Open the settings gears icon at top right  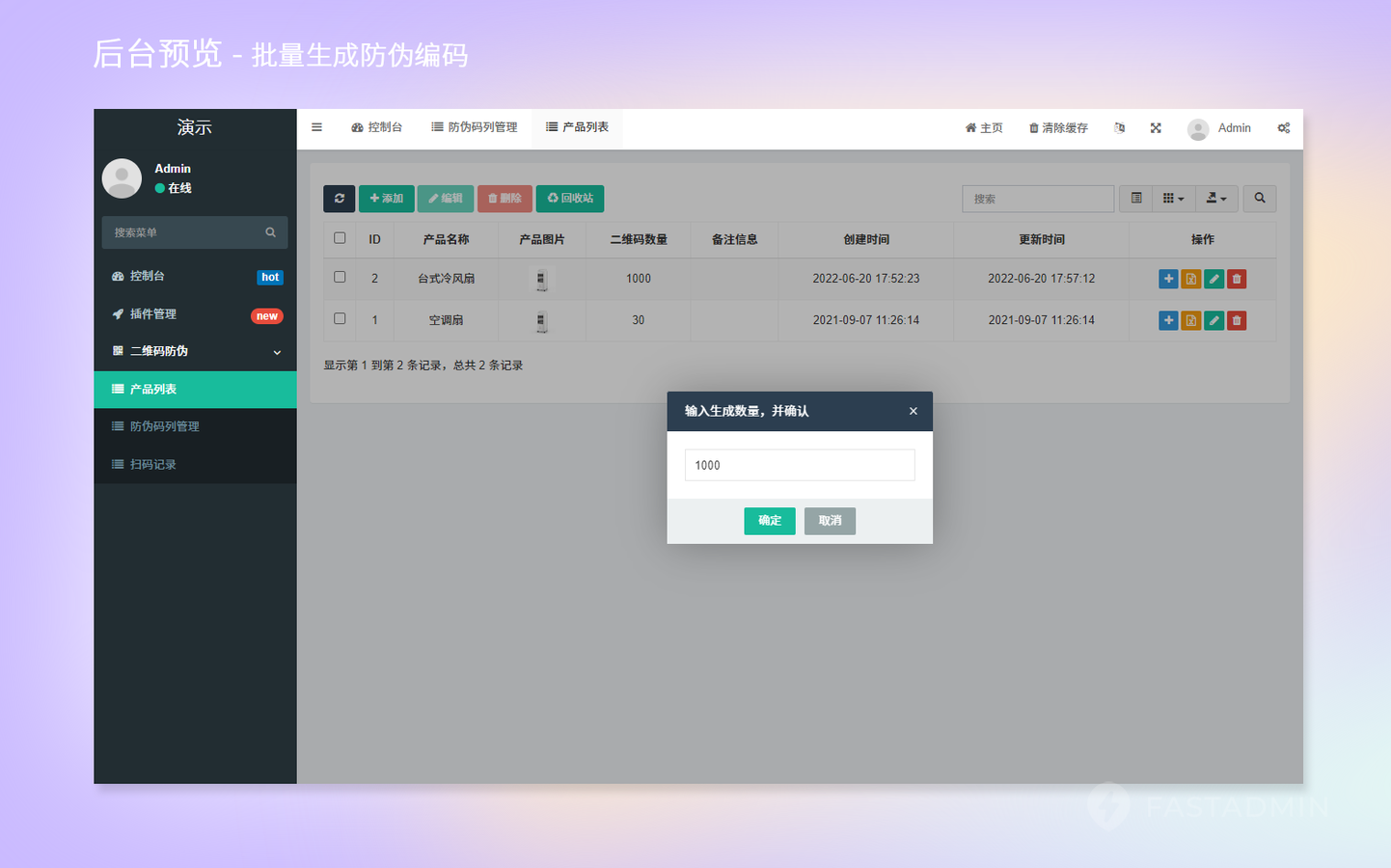[1283, 128]
